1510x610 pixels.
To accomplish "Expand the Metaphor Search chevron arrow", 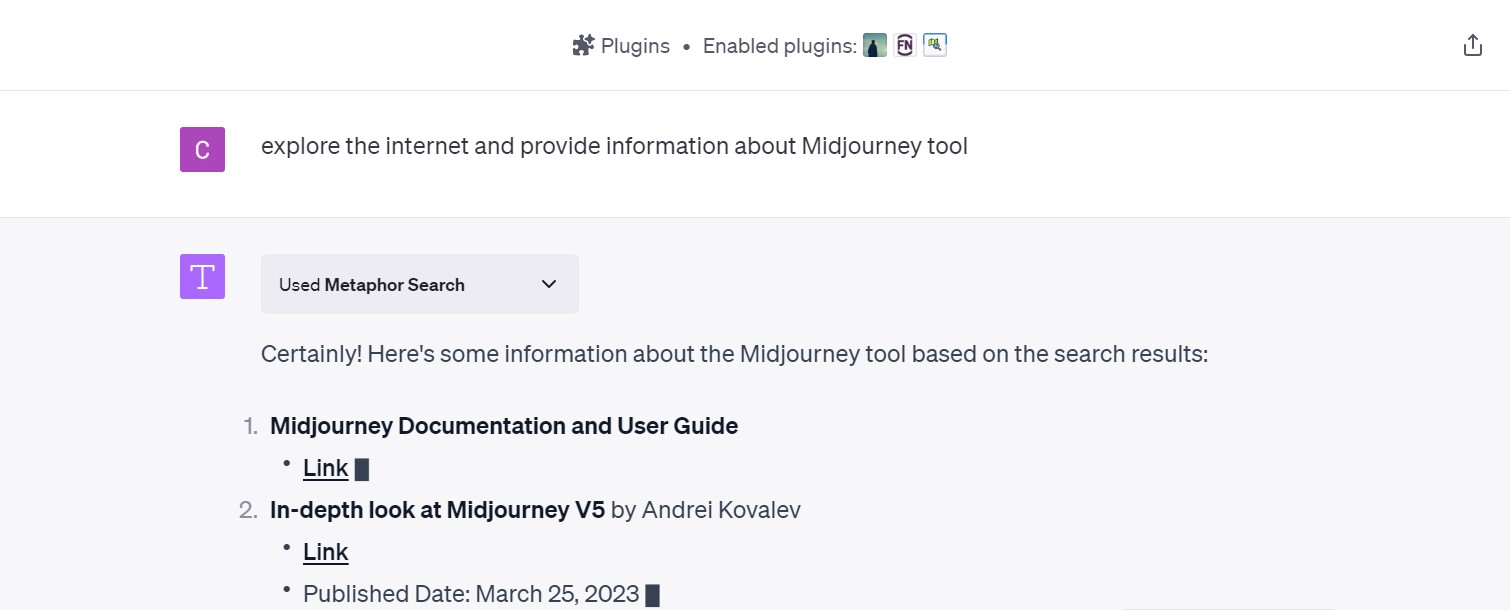I will (x=549, y=285).
